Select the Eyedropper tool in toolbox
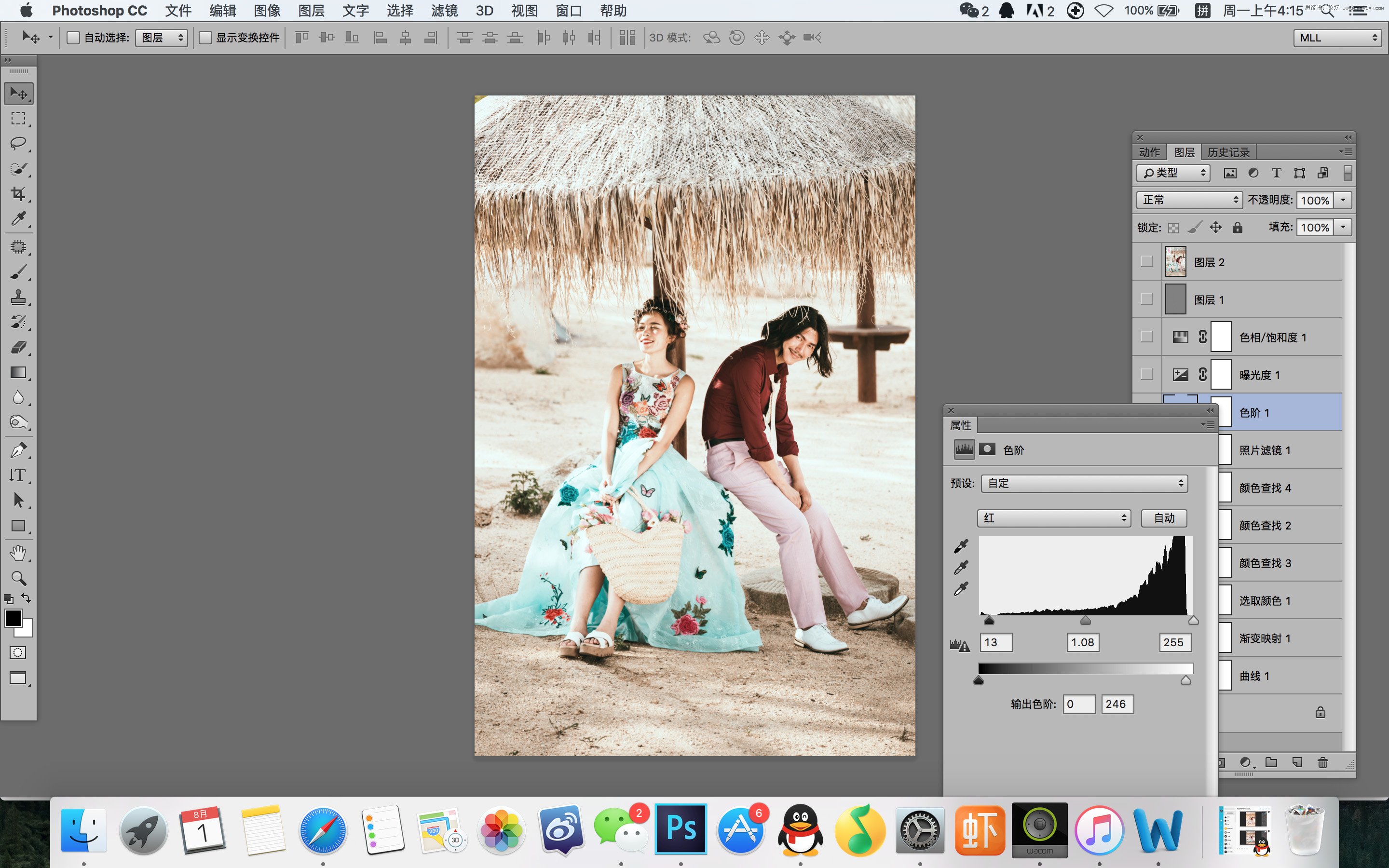Image resolution: width=1389 pixels, height=868 pixels. 18,219
